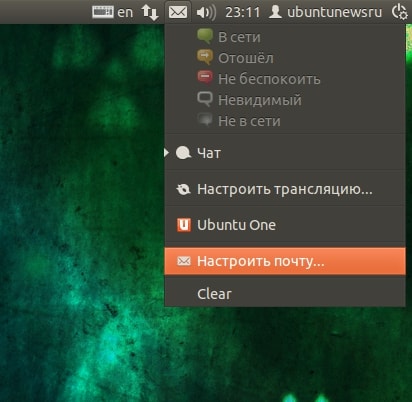Click the 'en' language label

pyautogui.click(x=125, y=13)
